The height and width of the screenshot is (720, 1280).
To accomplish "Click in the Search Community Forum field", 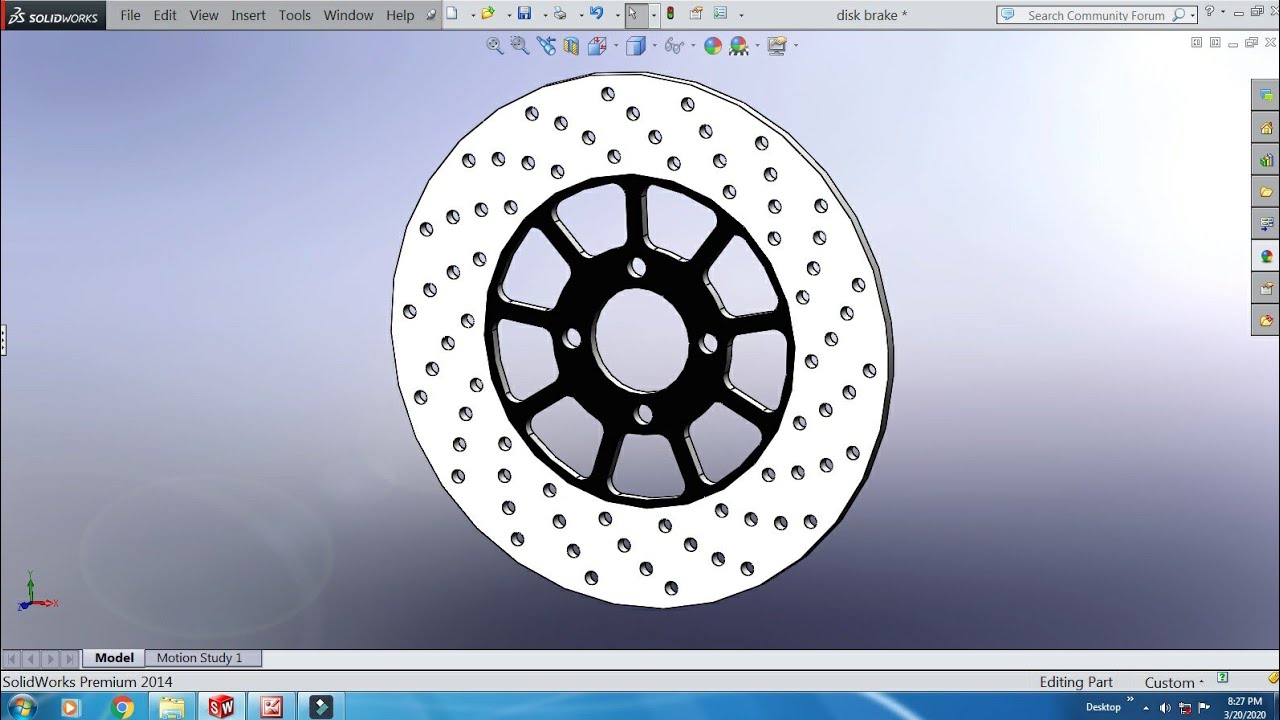I will tap(1096, 15).
